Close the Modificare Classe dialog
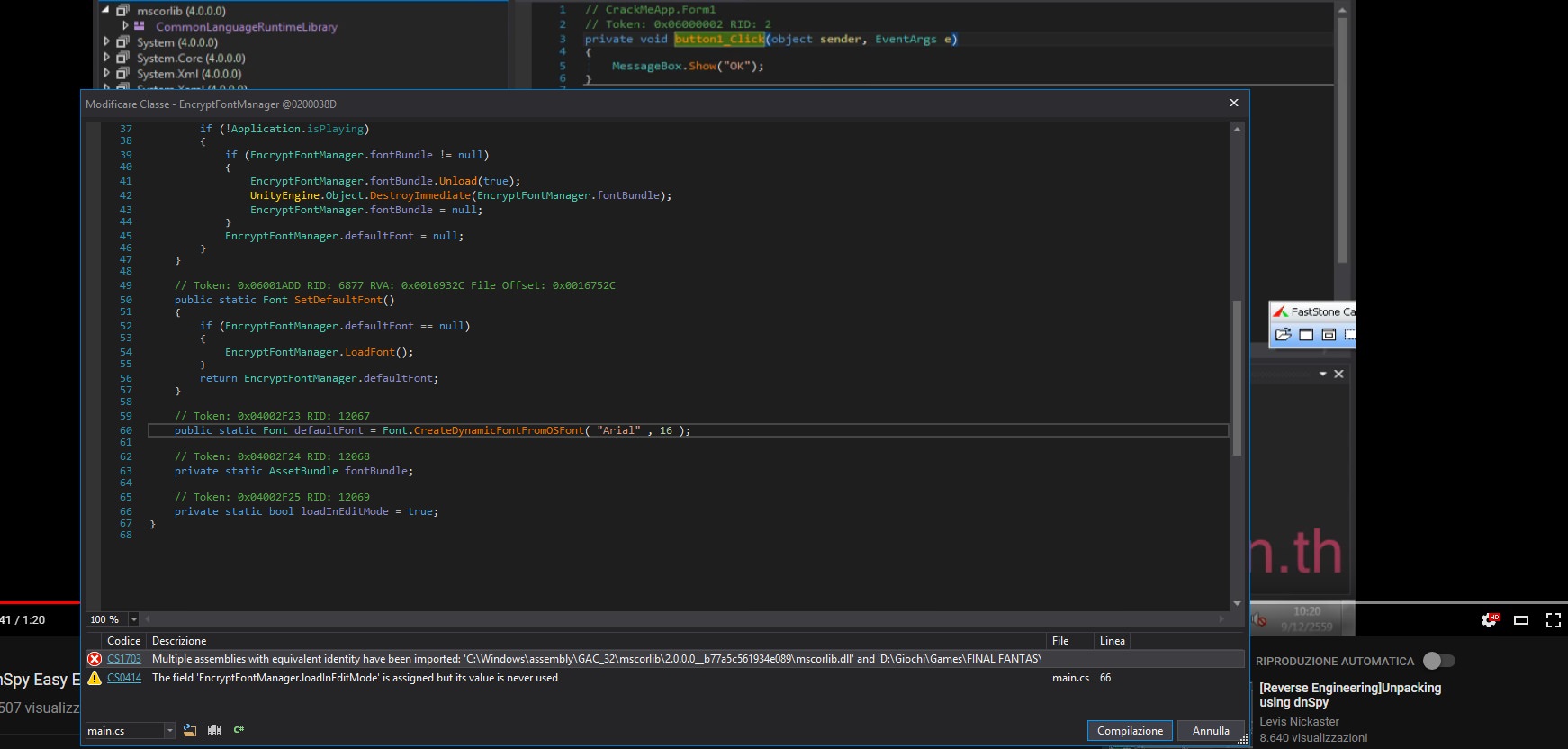Image resolution: width=1568 pixels, height=749 pixels. click(x=1234, y=103)
